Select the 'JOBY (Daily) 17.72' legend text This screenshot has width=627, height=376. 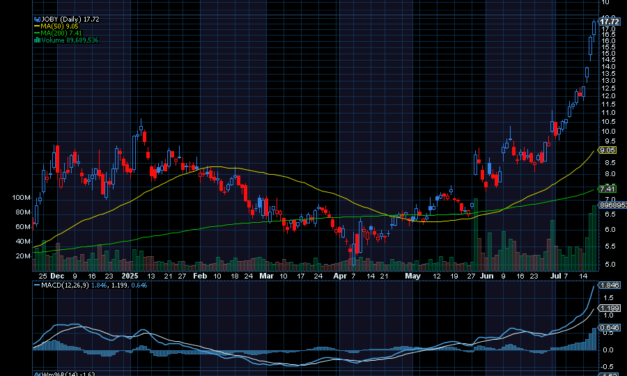click(x=70, y=19)
